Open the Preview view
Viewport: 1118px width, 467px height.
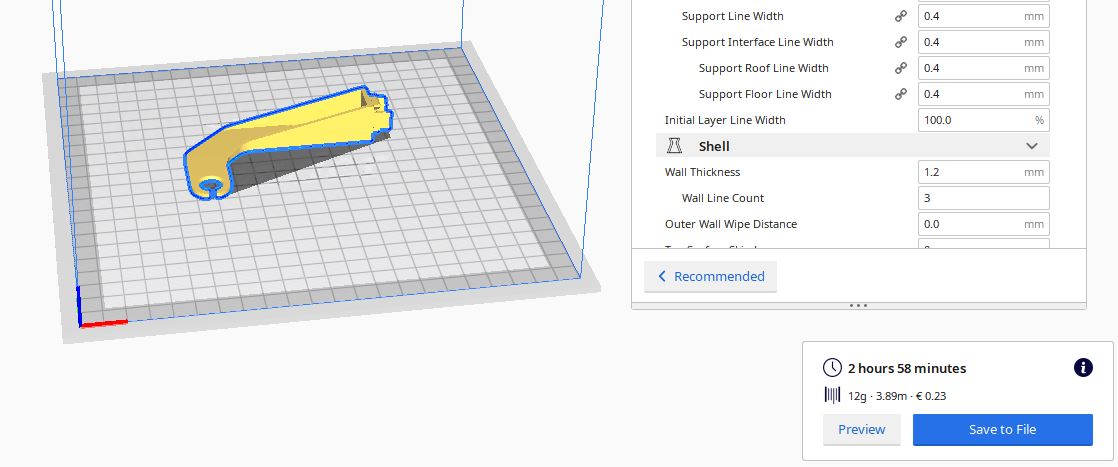(x=861, y=430)
